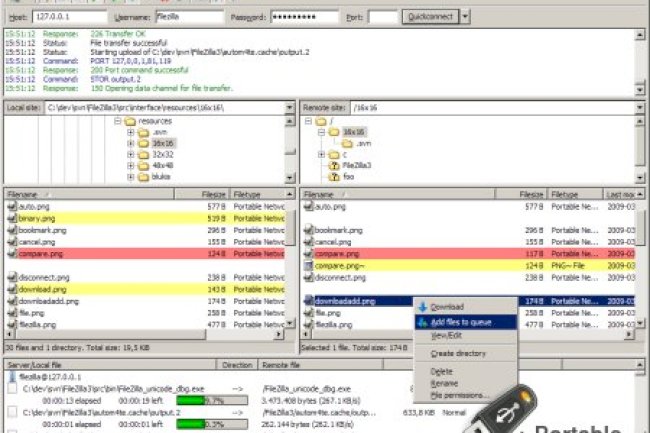This screenshot has height=433, width=650.
Task: Click the binary.png file icon in local list
Action: pyautogui.click(x=12, y=217)
